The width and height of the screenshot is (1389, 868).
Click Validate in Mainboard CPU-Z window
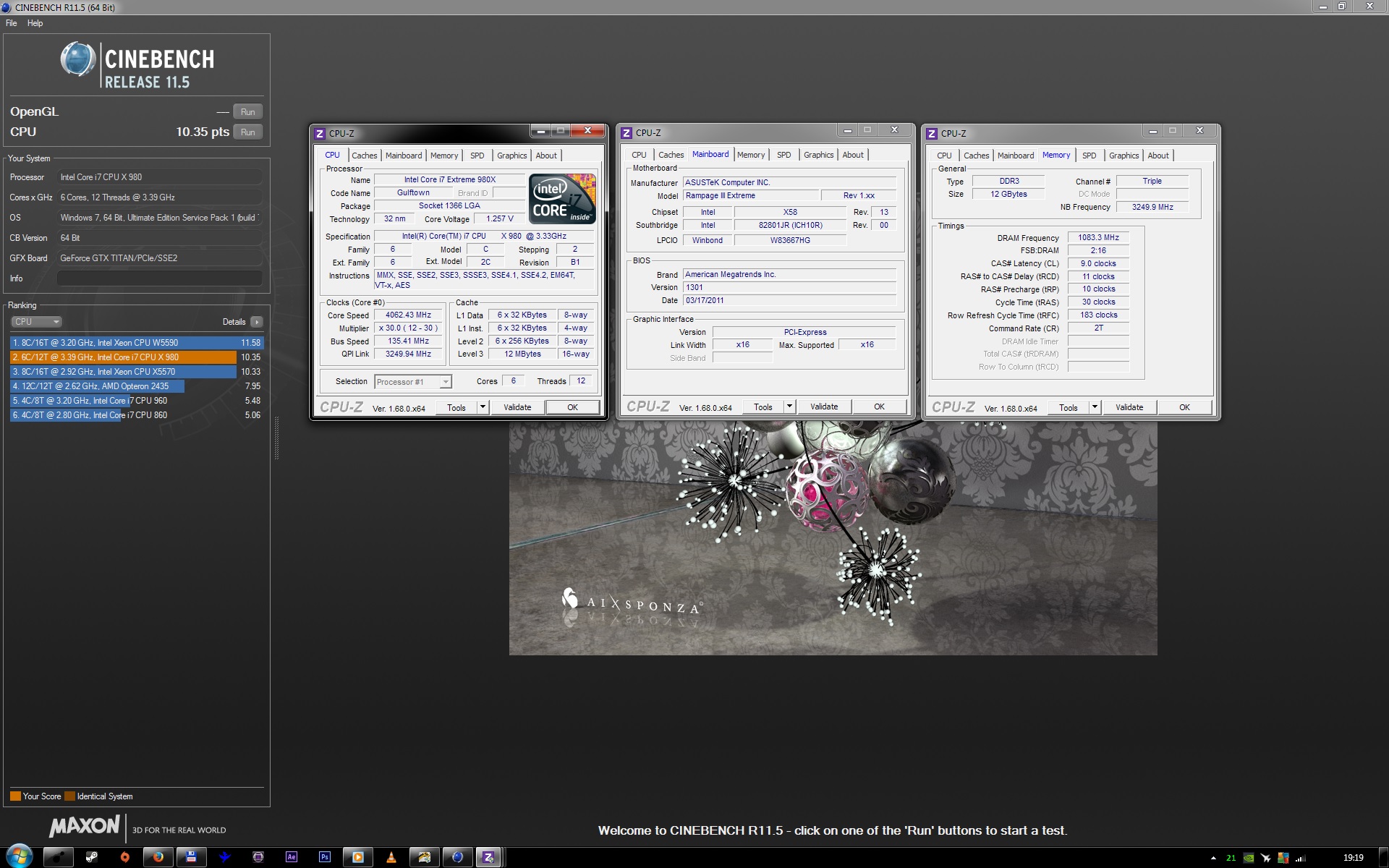(x=824, y=407)
